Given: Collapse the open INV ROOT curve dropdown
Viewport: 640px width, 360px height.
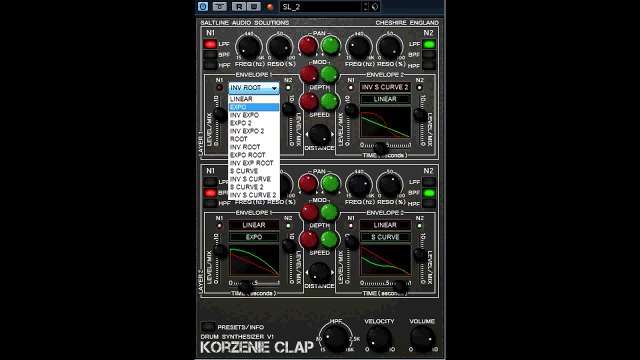Looking at the screenshot, I should pyautogui.click(x=253, y=88).
